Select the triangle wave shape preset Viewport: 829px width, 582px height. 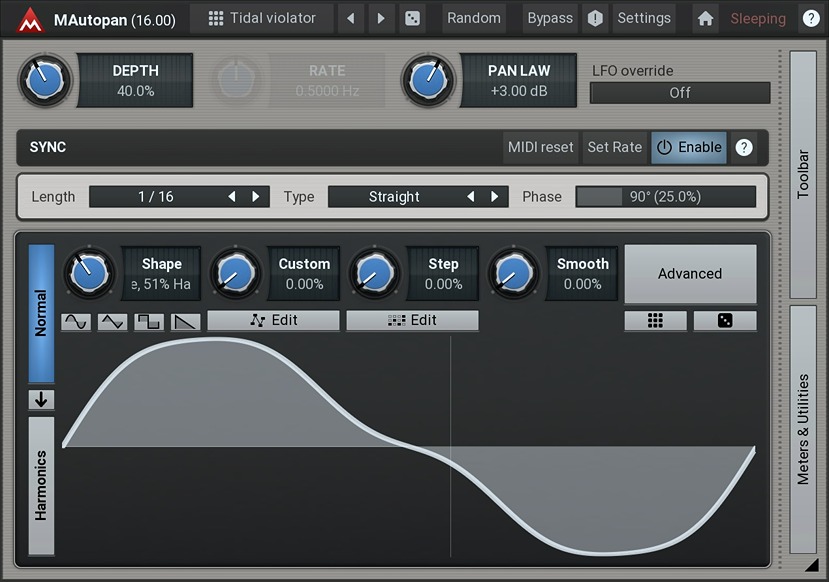point(112,322)
